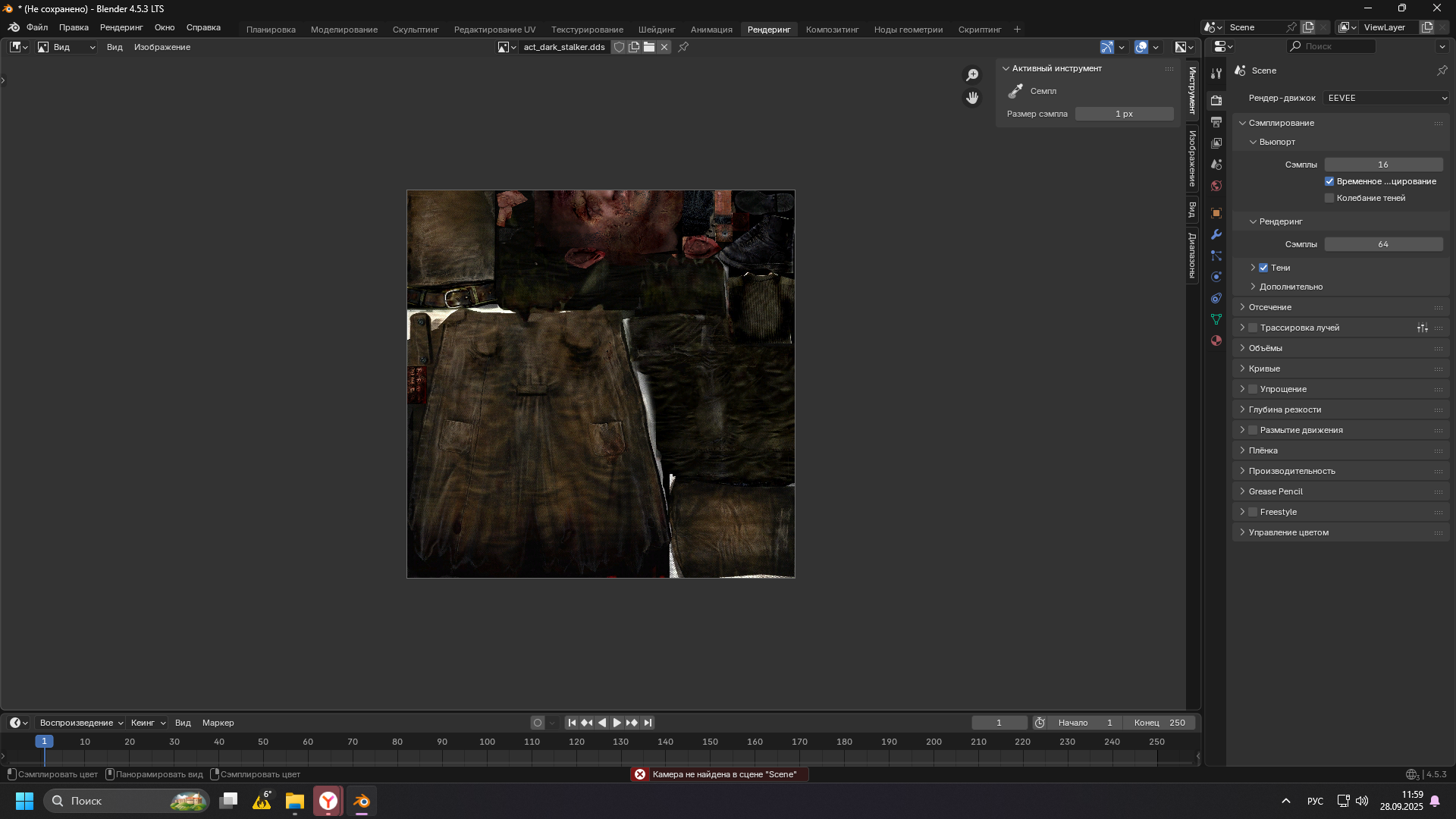Open the World properties tab icon
Image resolution: width=1456 pixels, height=819 pixels.
tap(1216, 186)
